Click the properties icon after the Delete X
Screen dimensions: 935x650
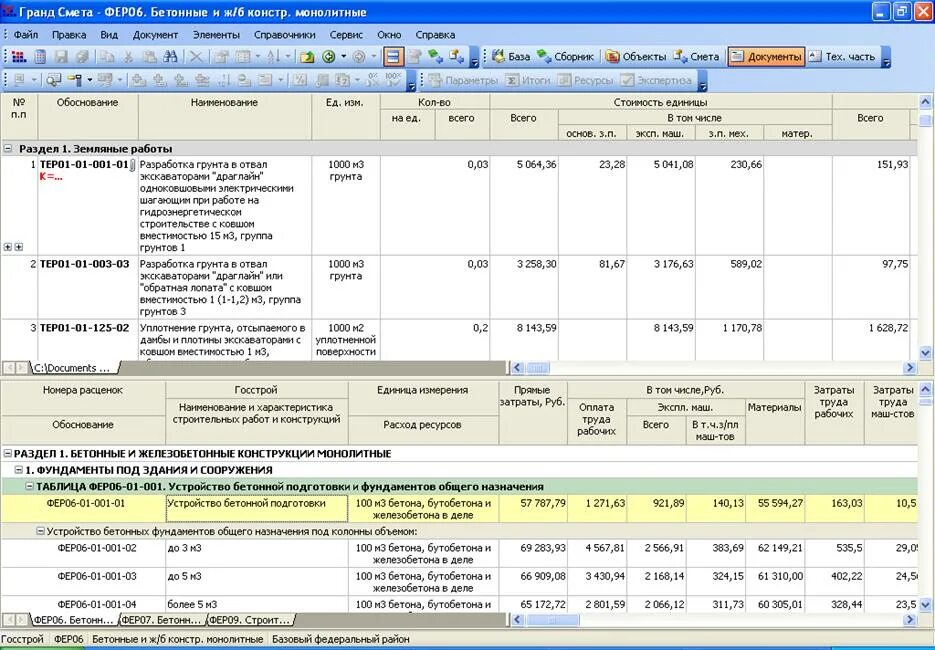(x=221, y=57)
